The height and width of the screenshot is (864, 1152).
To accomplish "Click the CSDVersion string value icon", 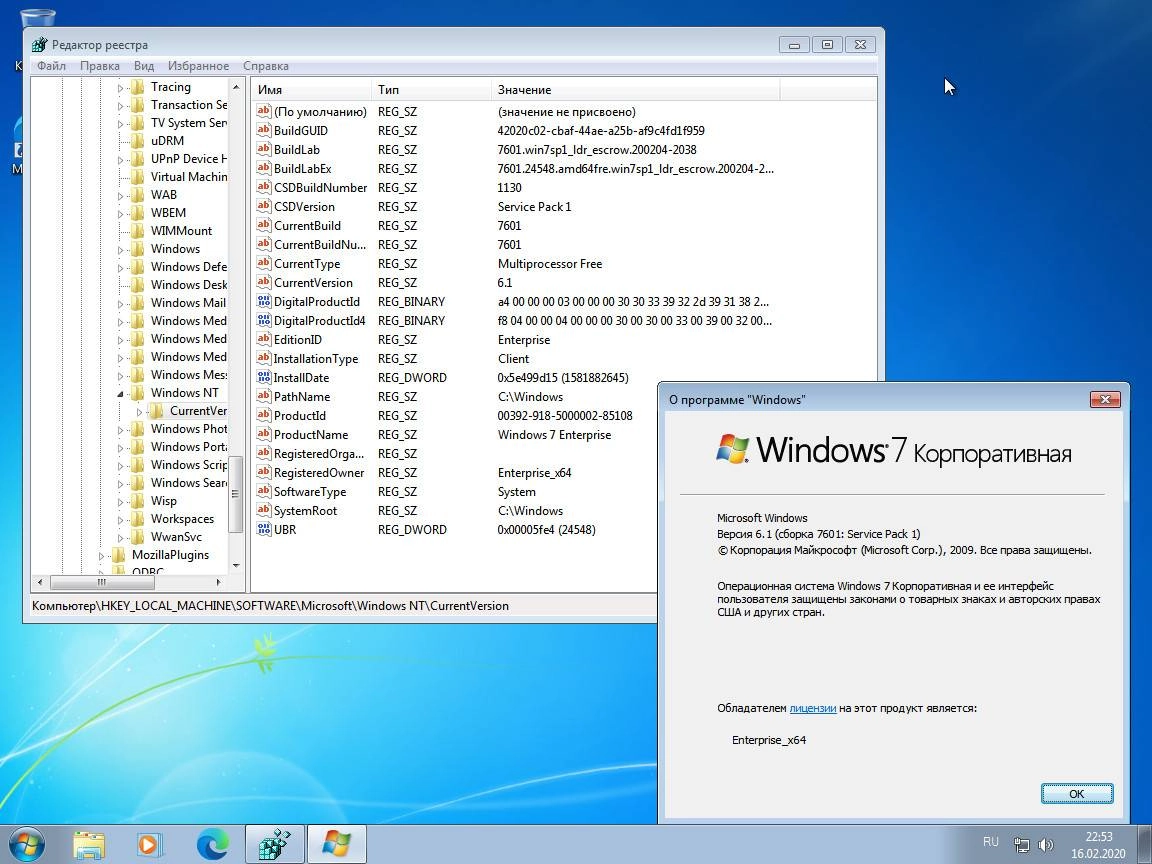I will point(264,206).
